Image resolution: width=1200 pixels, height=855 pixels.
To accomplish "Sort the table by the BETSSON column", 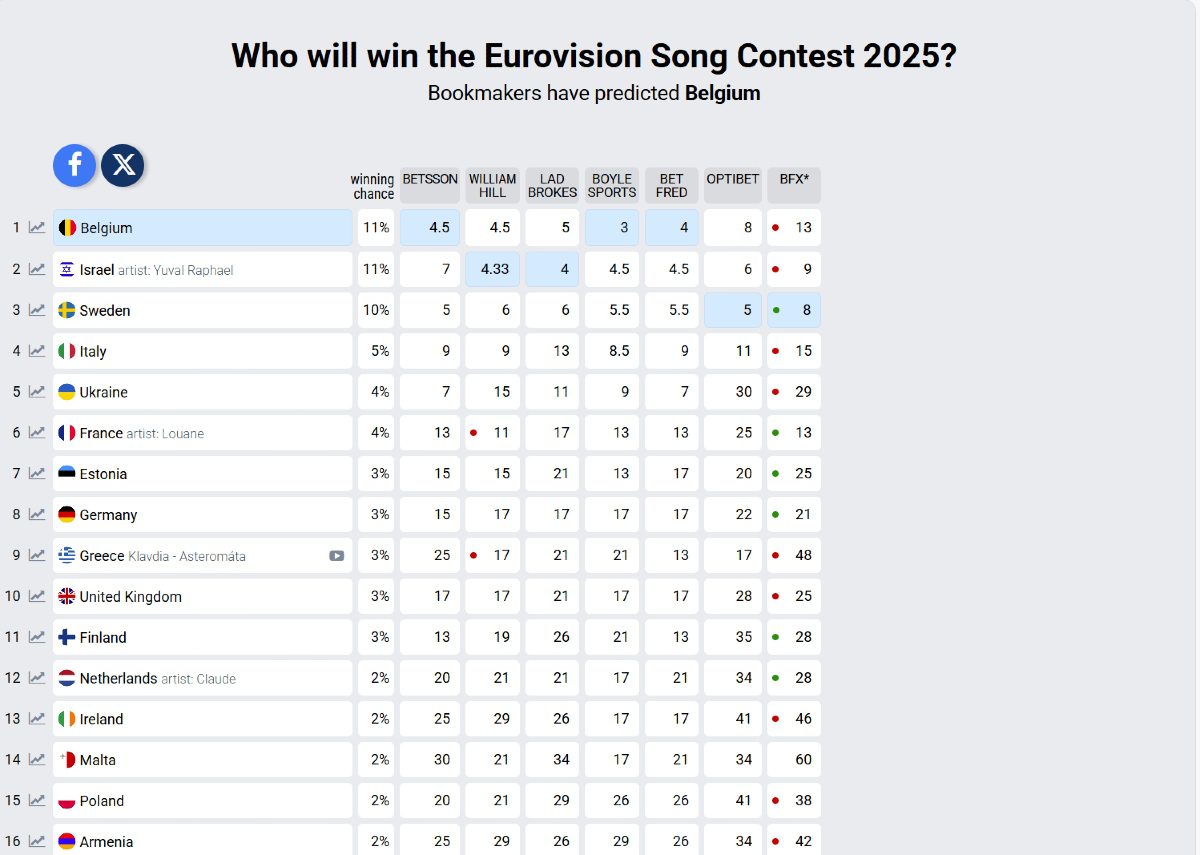I will (x=429, y=180).
